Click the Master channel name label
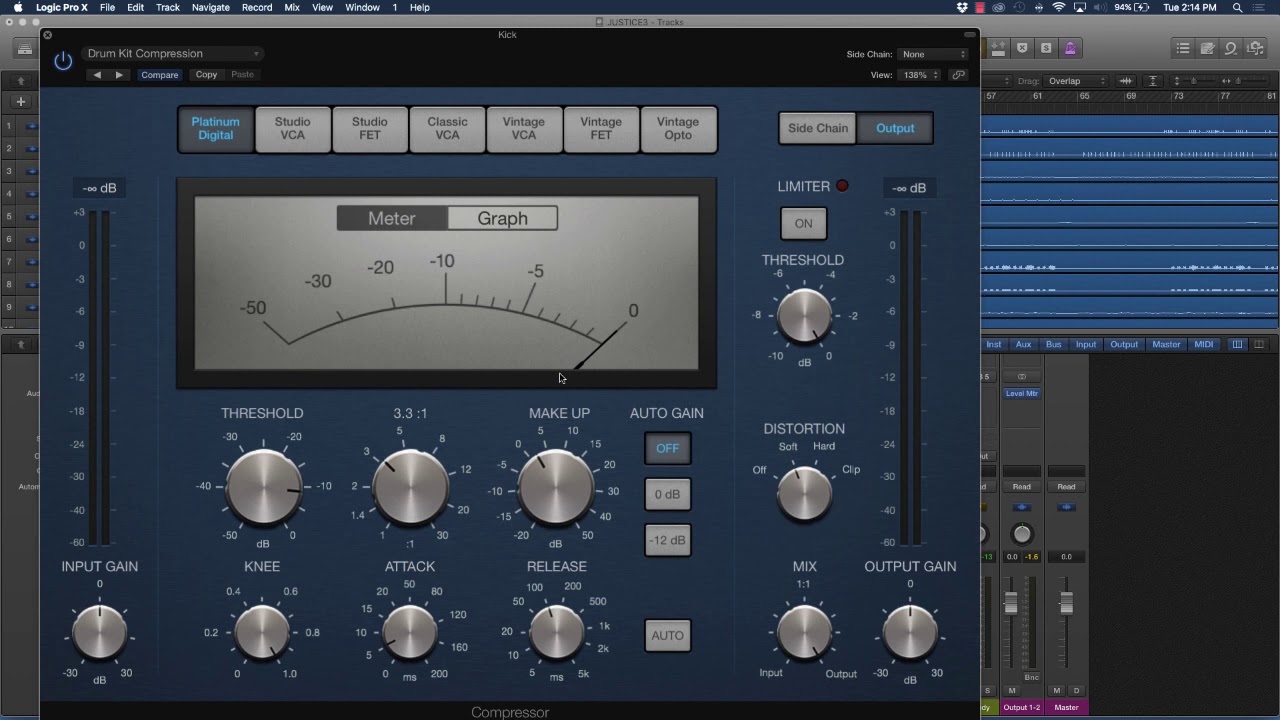The height and width of the screenshot is (720, 1280). (x=1066, y=707)
